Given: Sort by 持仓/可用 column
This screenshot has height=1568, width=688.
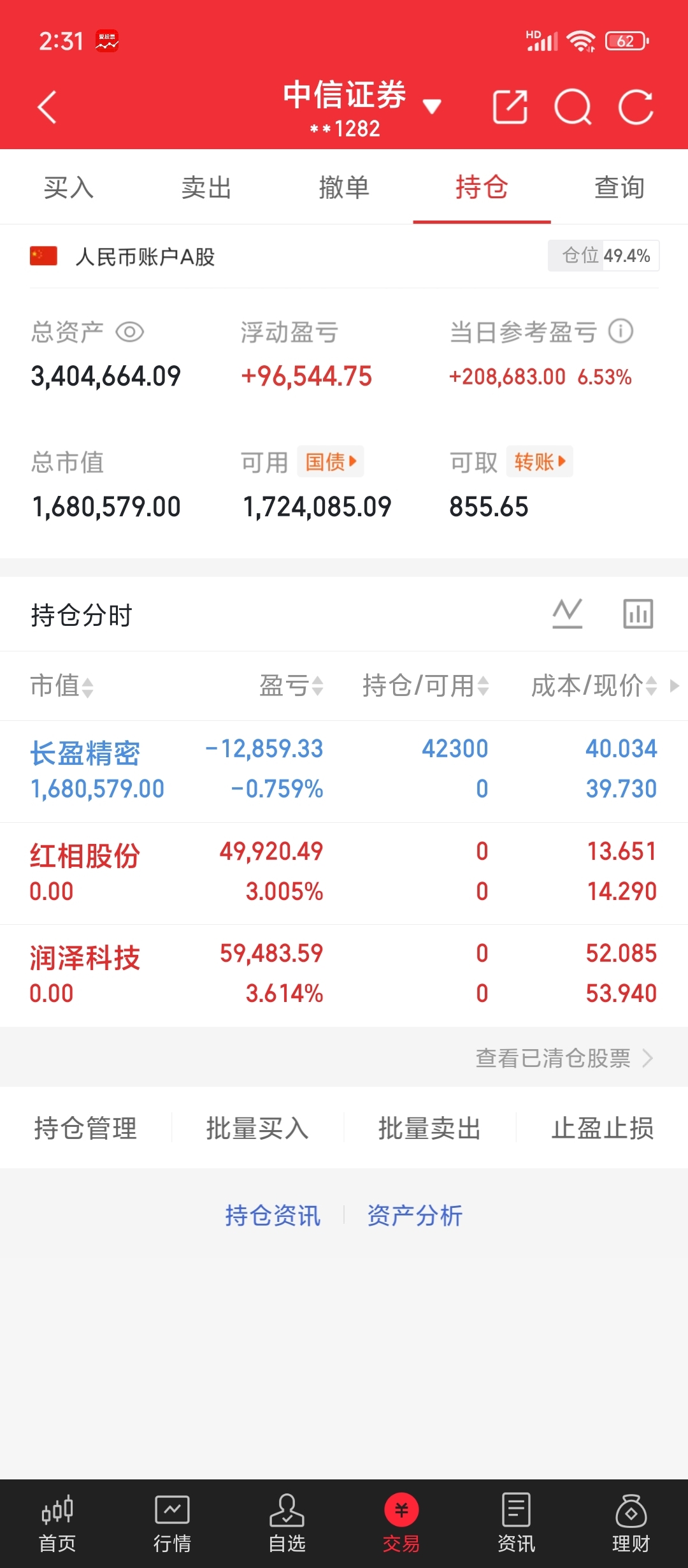Looking at the screenshot, I should 426,686.
